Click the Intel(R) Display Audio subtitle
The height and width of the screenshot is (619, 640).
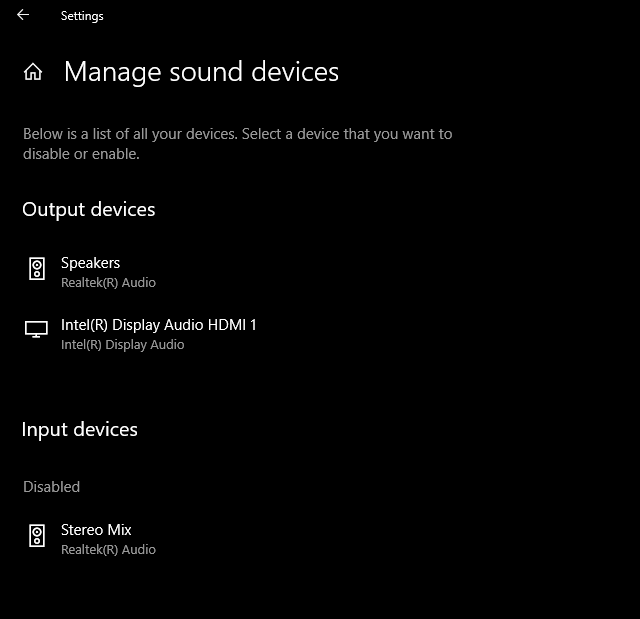pos(122,345)
